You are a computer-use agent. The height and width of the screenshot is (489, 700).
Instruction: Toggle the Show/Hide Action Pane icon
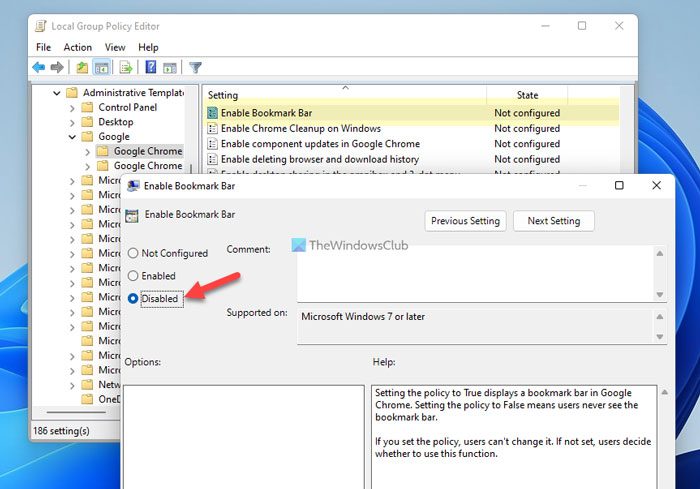(x=170, y=68)
